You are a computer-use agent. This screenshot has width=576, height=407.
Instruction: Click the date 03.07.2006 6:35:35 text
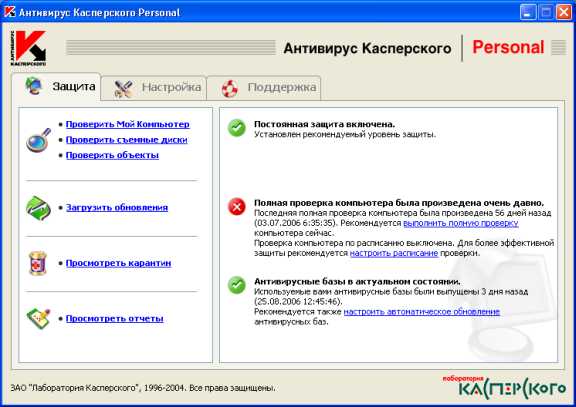click(x=295, y=223)
